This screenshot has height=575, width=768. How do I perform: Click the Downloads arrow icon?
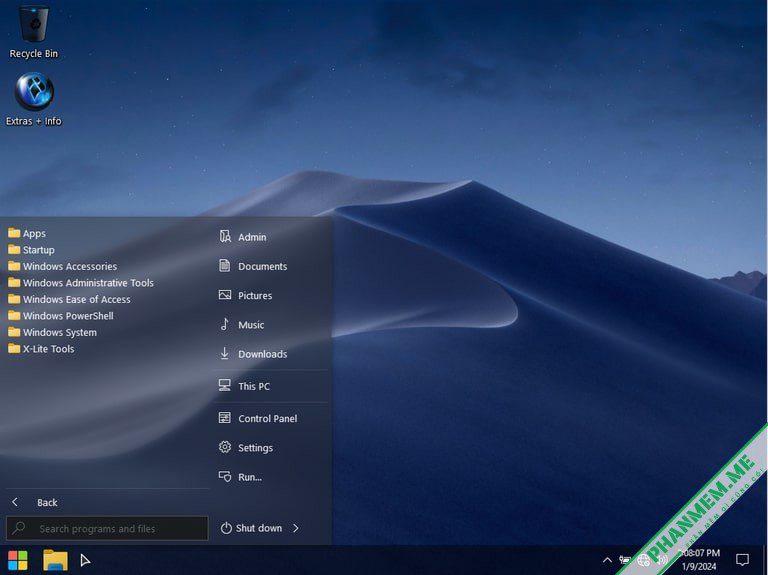pyautogui.click(x=225, y=353)
